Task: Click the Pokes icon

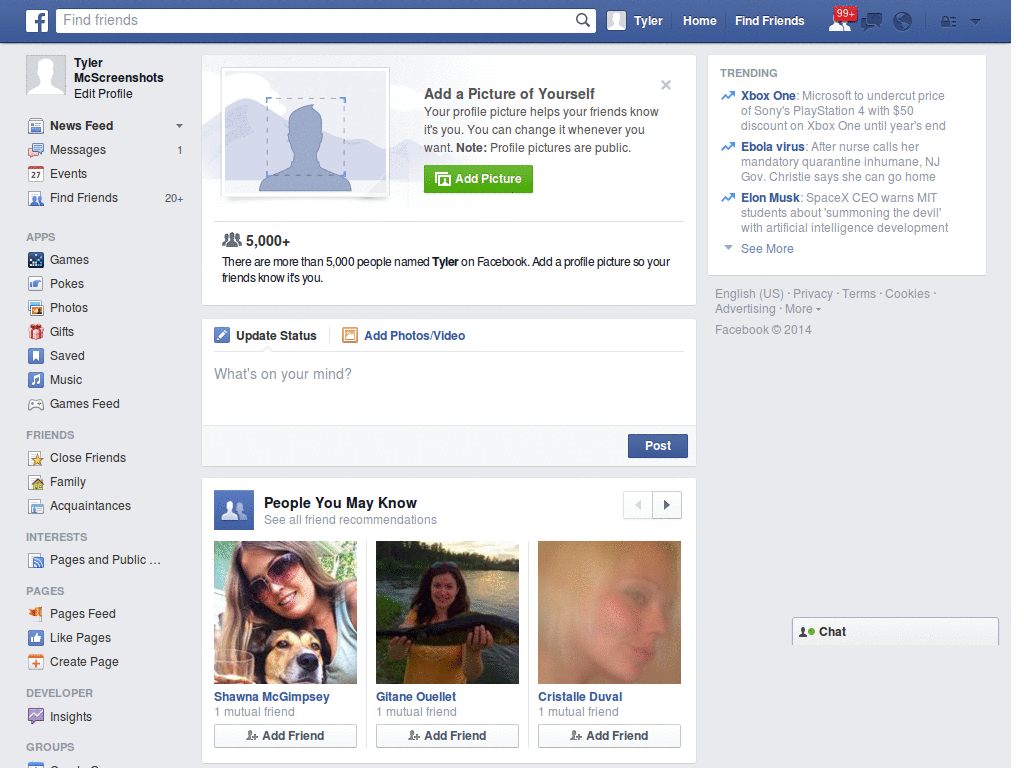Action: tap(36, 284)
